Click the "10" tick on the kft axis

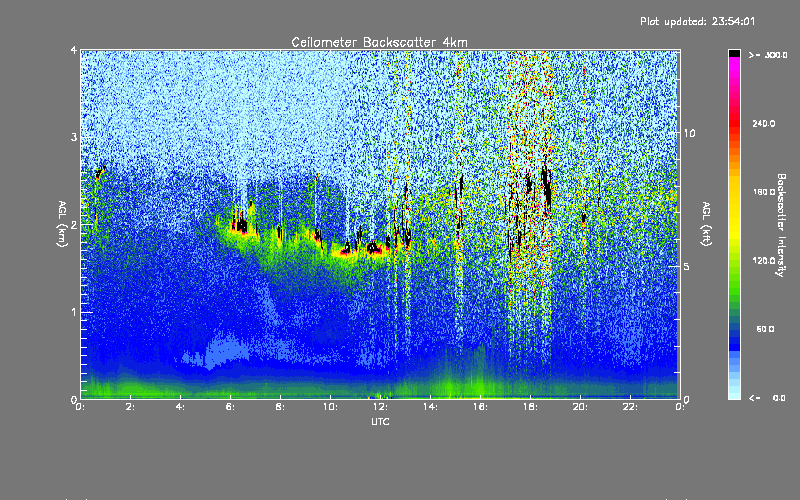point(689,133)
